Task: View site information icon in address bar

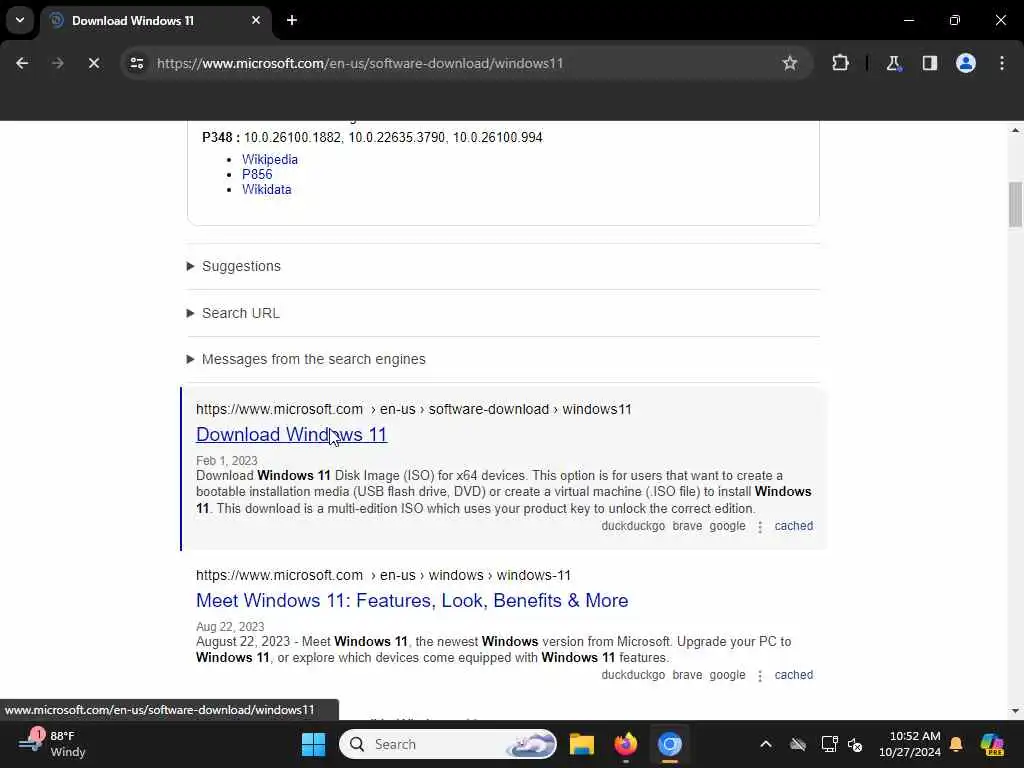Action: point(136,63)
